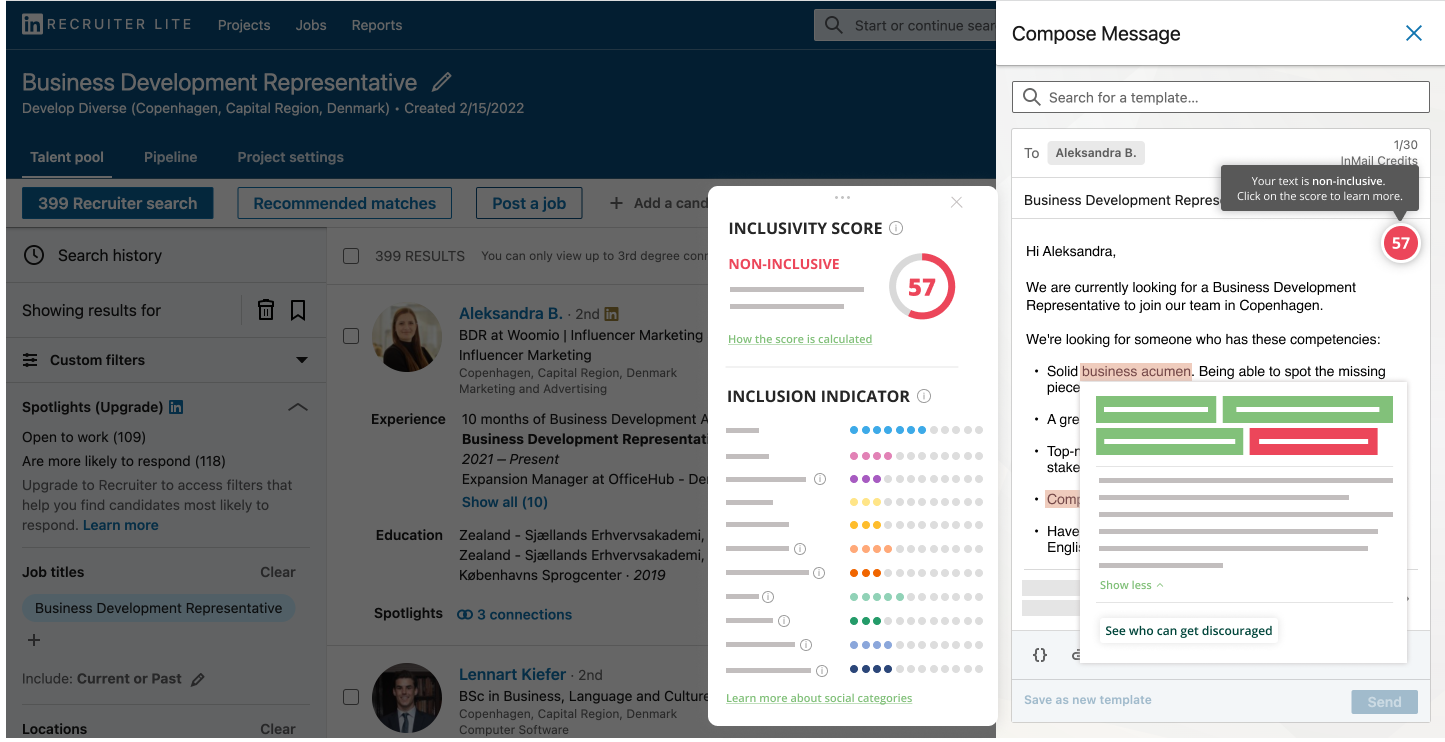
Task: Follow the Learn more link under Spotlights
Action: pos(121,525)
